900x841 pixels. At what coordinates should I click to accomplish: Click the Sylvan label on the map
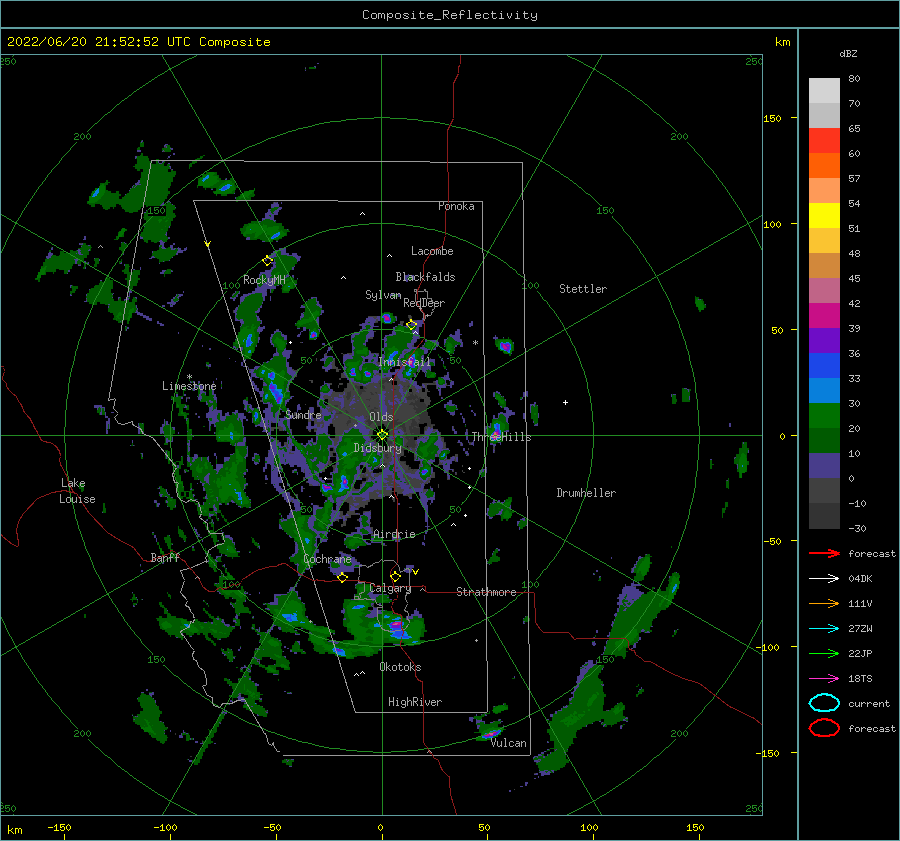[x=383, y=295]
